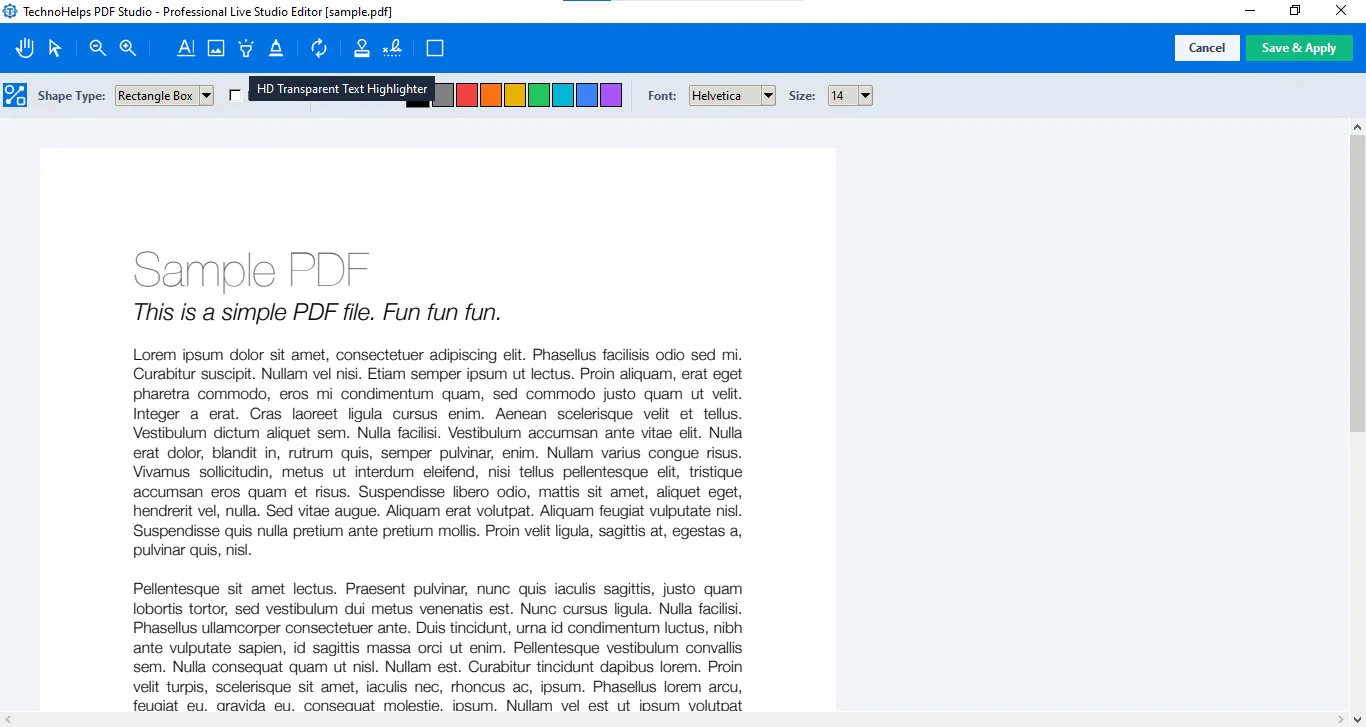Click the marker tip with underline icon
This screenshot has height=727, width=1366.
point(276,48)
